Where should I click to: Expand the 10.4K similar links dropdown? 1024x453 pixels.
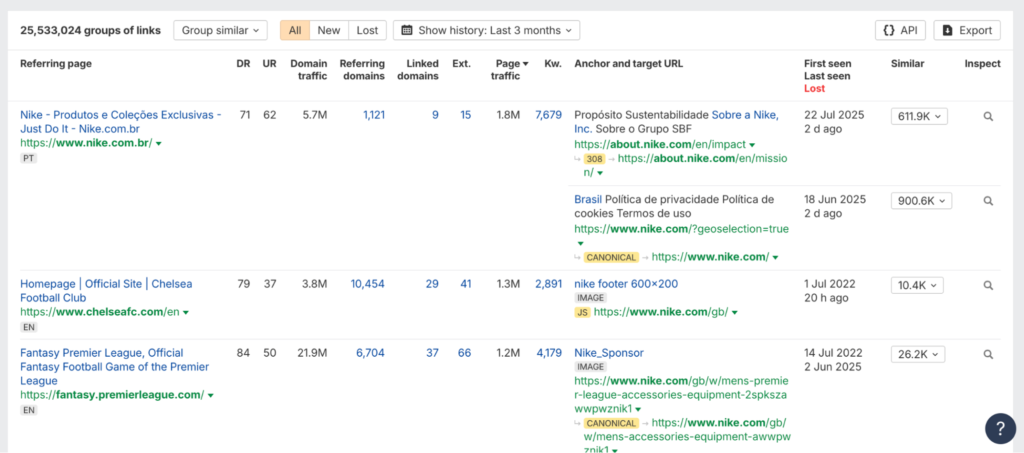pyautogui.click(x=917, y=285)
